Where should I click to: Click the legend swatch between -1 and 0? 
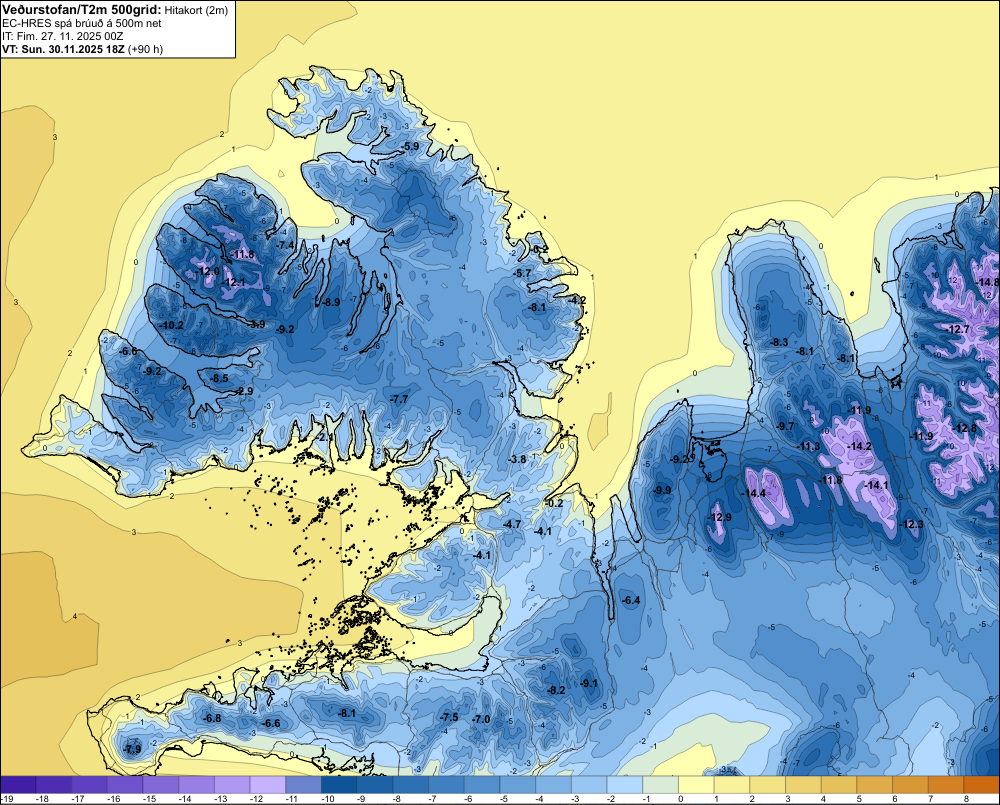(x=661, y=785)
